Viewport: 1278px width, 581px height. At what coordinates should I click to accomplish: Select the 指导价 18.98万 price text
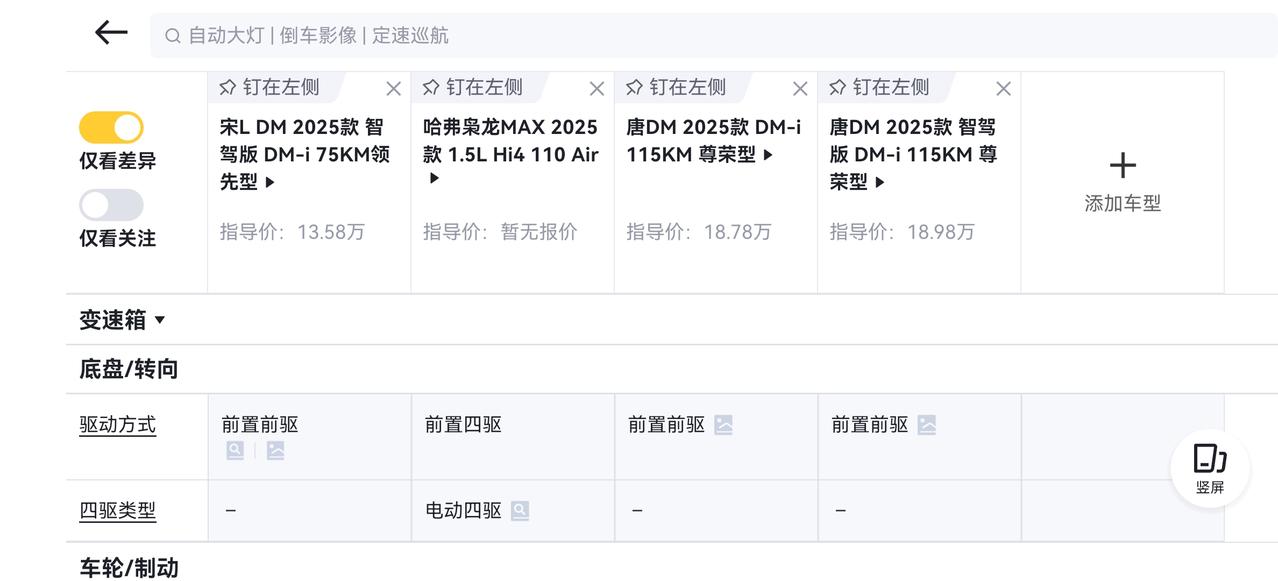902,232
